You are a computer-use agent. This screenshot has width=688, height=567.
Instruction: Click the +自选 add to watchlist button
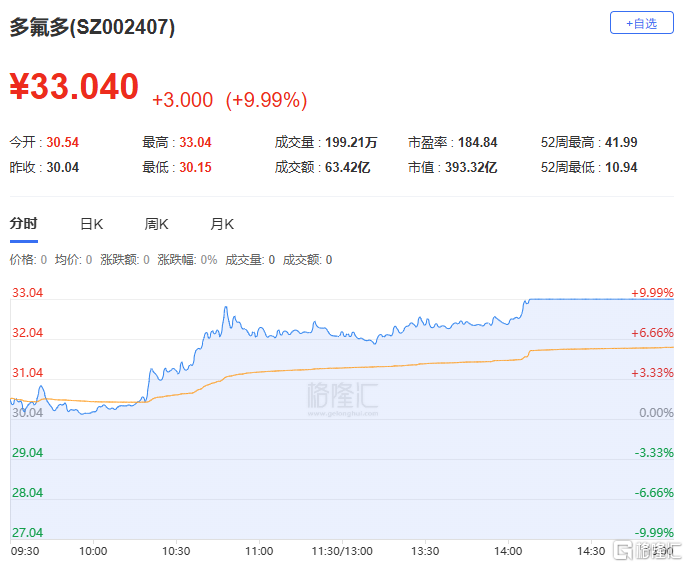pyautogui.click(x=641, y=23)
